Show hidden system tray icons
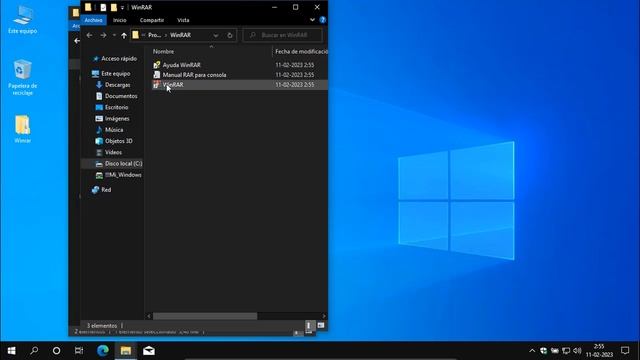This screenshot has width=640, height=360. (x=532, y=351)
